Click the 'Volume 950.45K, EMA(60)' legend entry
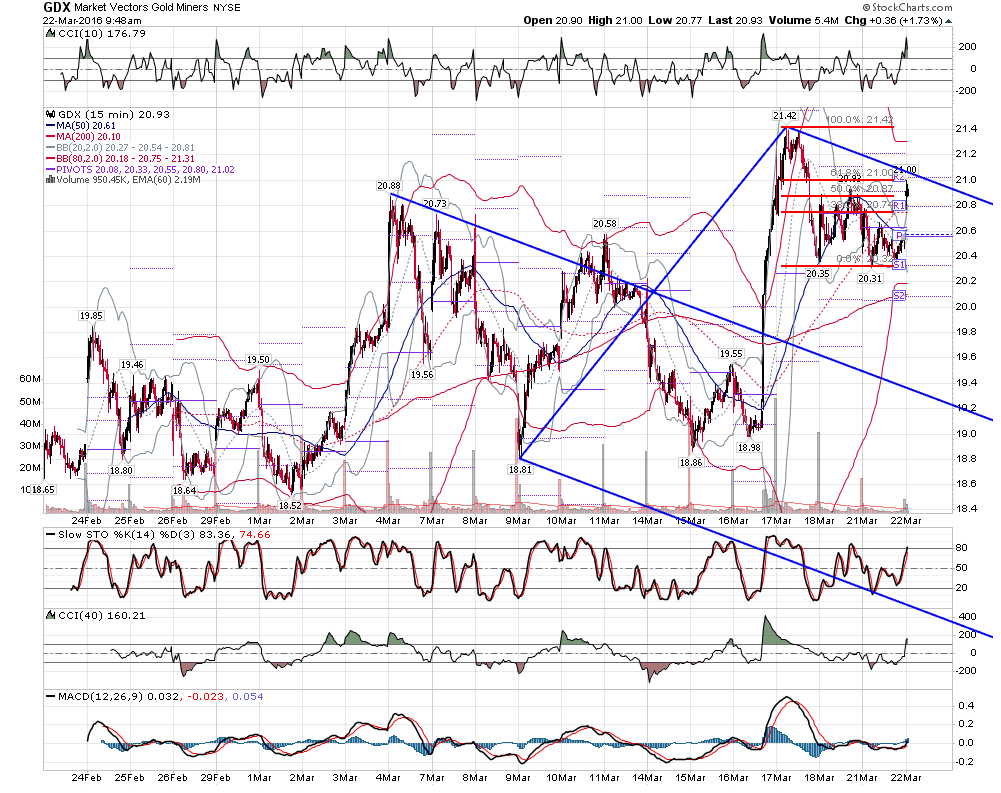Image resolution: width=1001 pixels, height=793 pixels. [123, 180]
